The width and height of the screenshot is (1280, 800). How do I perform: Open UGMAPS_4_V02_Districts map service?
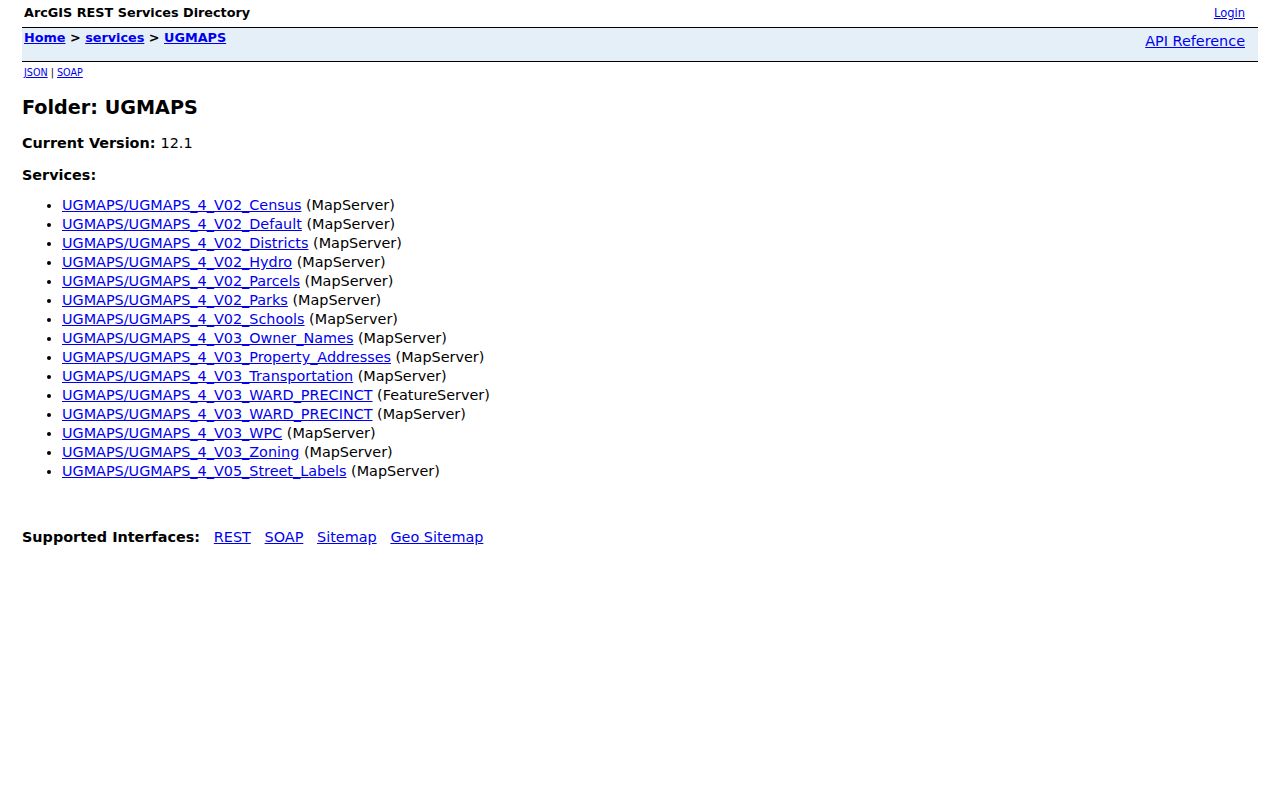pyautogui.click(x=185, y=243)
